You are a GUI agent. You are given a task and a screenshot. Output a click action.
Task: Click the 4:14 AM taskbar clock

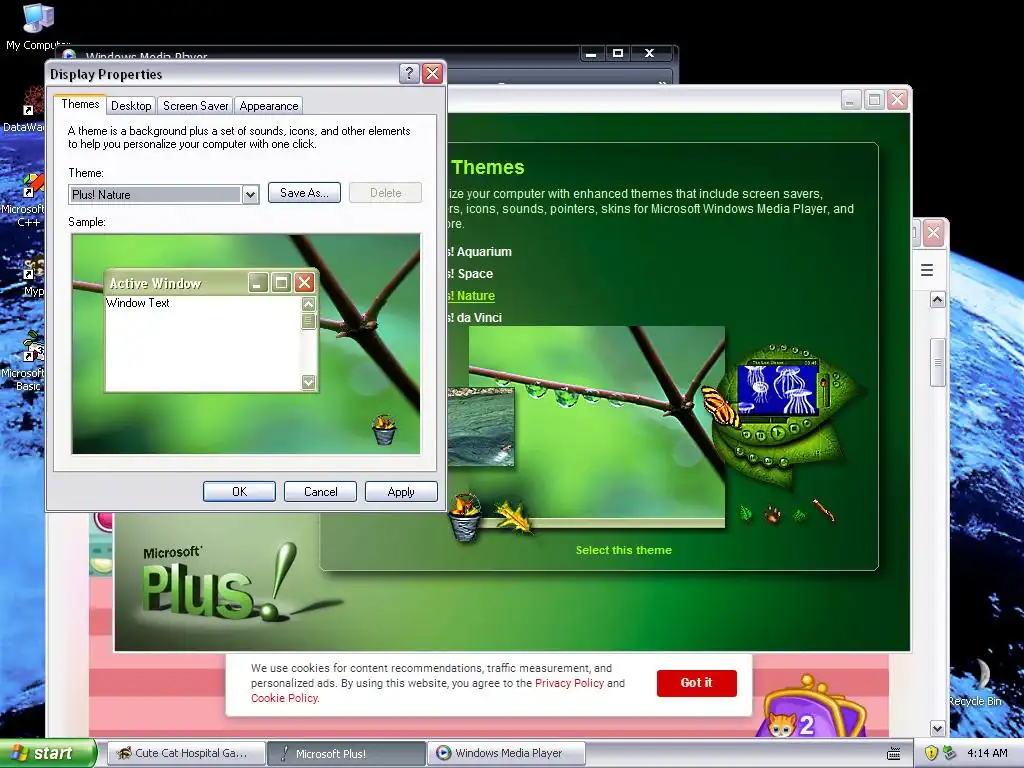coord(987,753)
